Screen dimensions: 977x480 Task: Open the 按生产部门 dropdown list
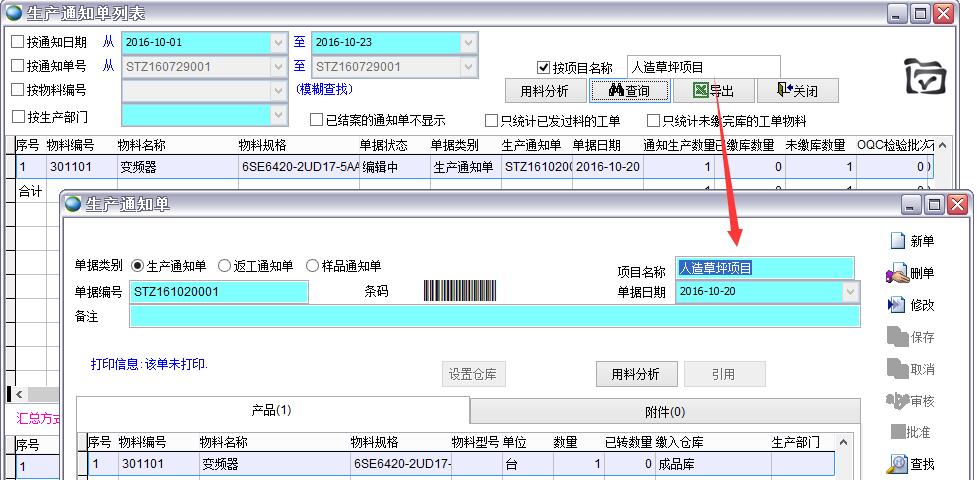click(x=278, y=116)
